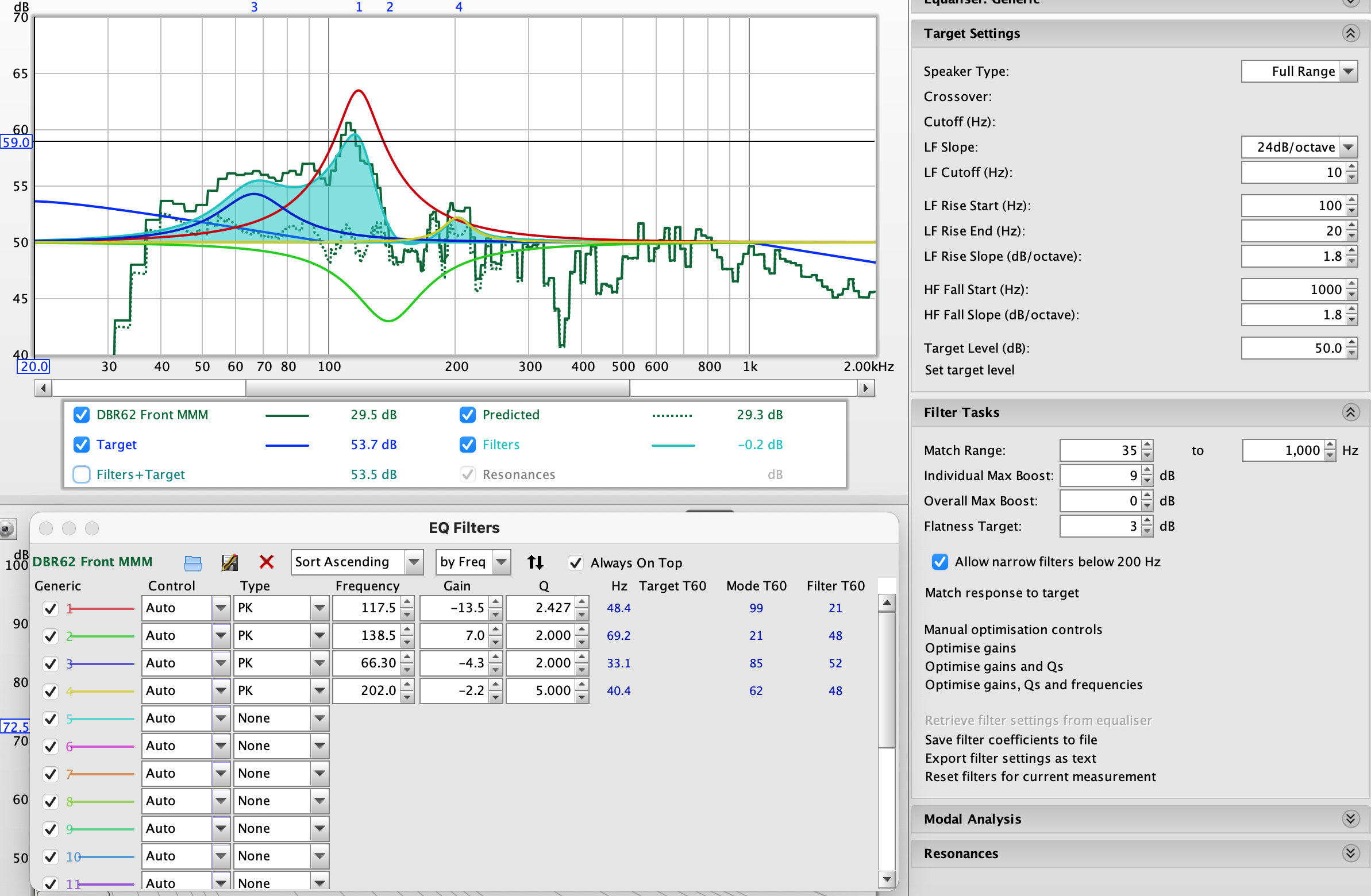Click the 20.0 graph start frequency box

34,367
